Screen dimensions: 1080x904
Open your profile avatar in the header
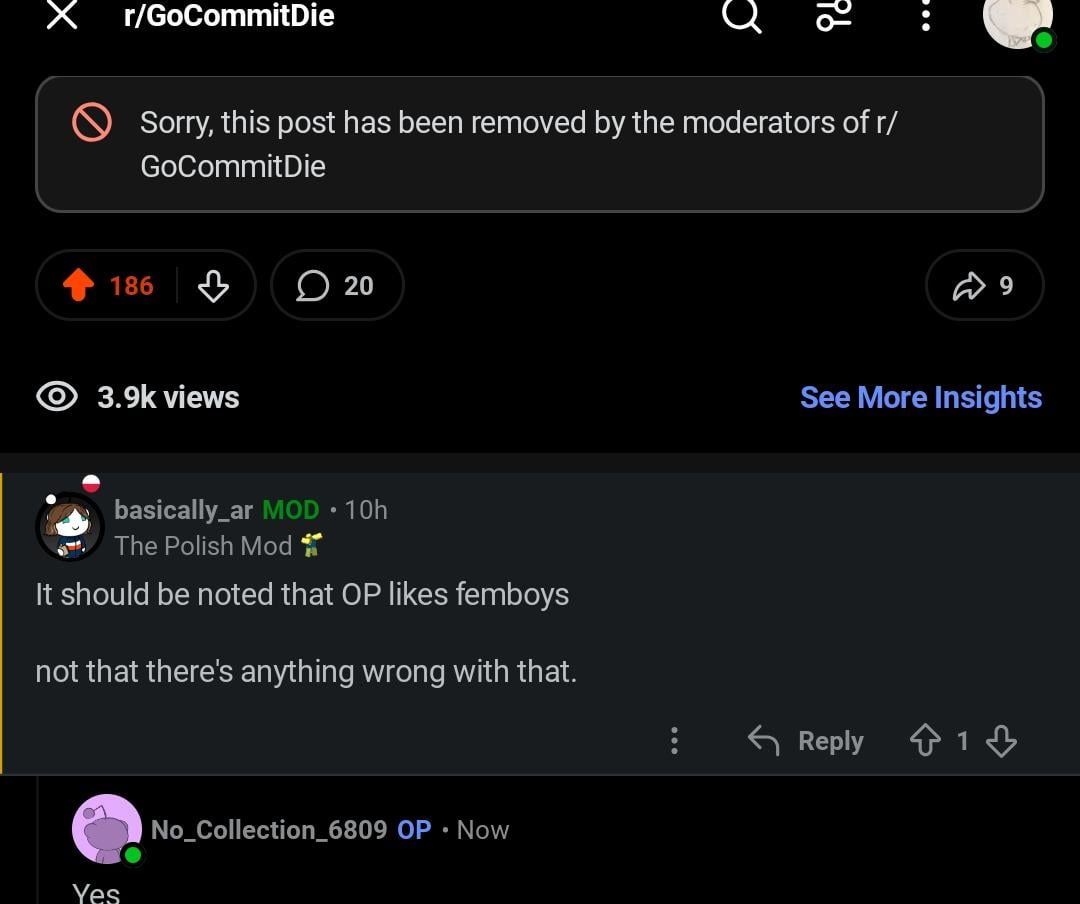click(1017, 18)
